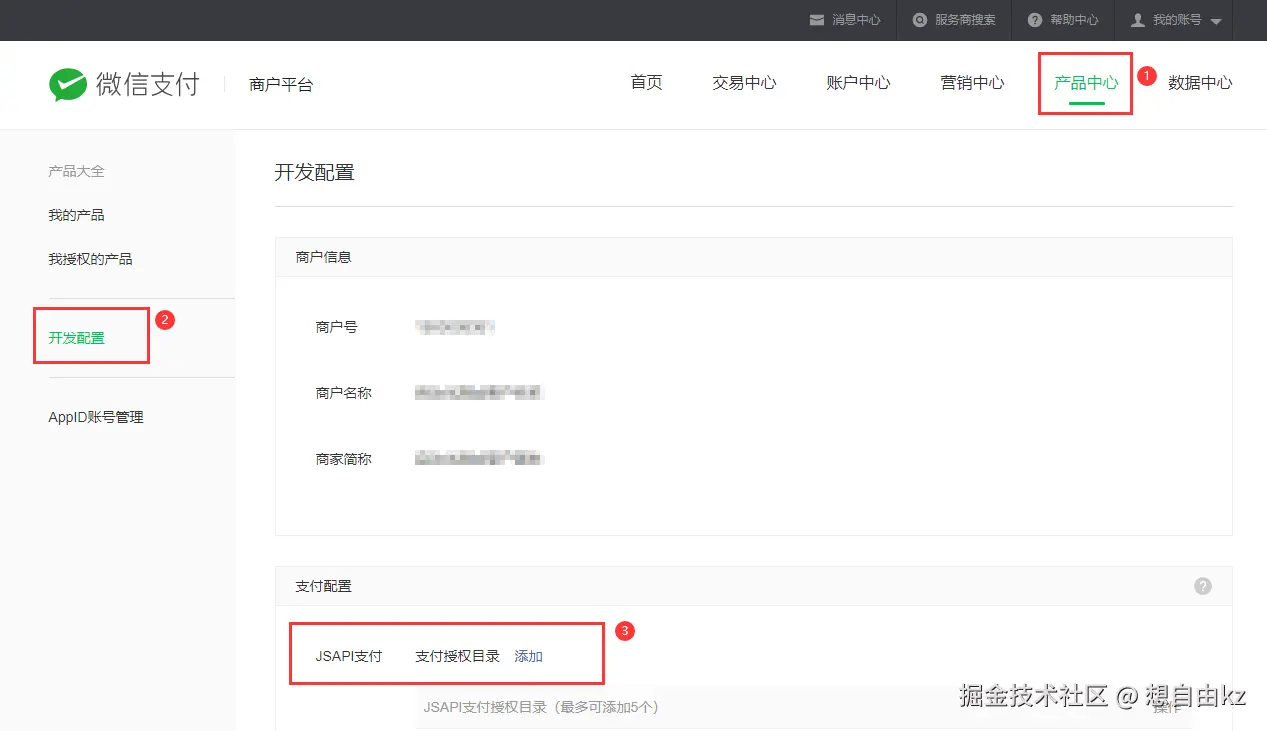This screenshot has height=731, width=1267.
Task: Open the 数据中心 navigation tab
Action: [1200, 83]
